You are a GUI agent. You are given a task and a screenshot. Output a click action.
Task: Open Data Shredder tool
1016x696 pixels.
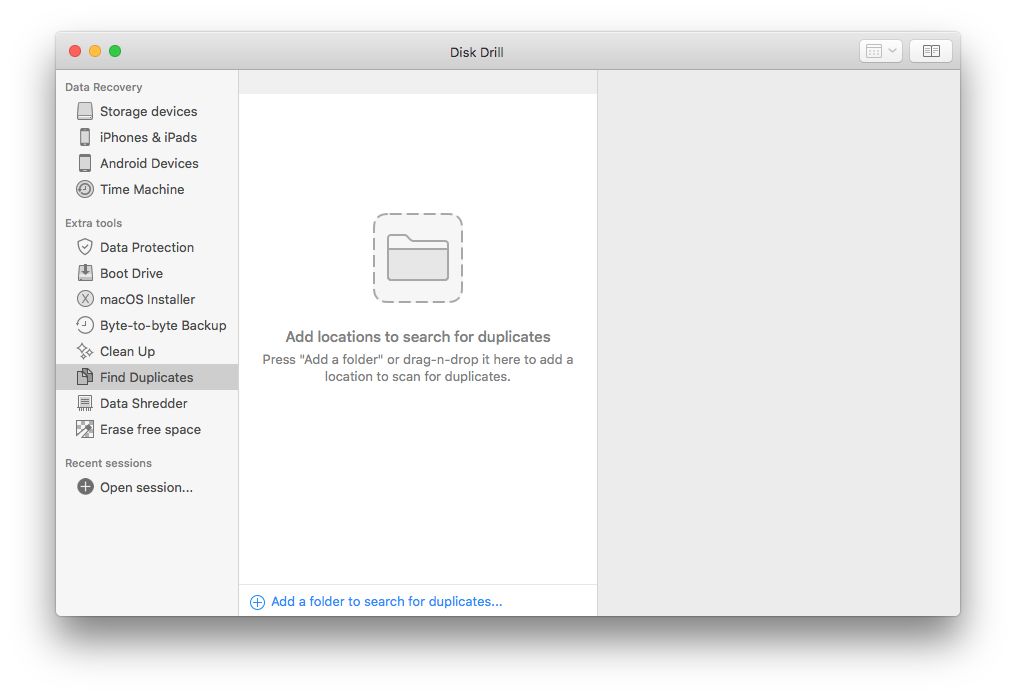coord(147,403)
